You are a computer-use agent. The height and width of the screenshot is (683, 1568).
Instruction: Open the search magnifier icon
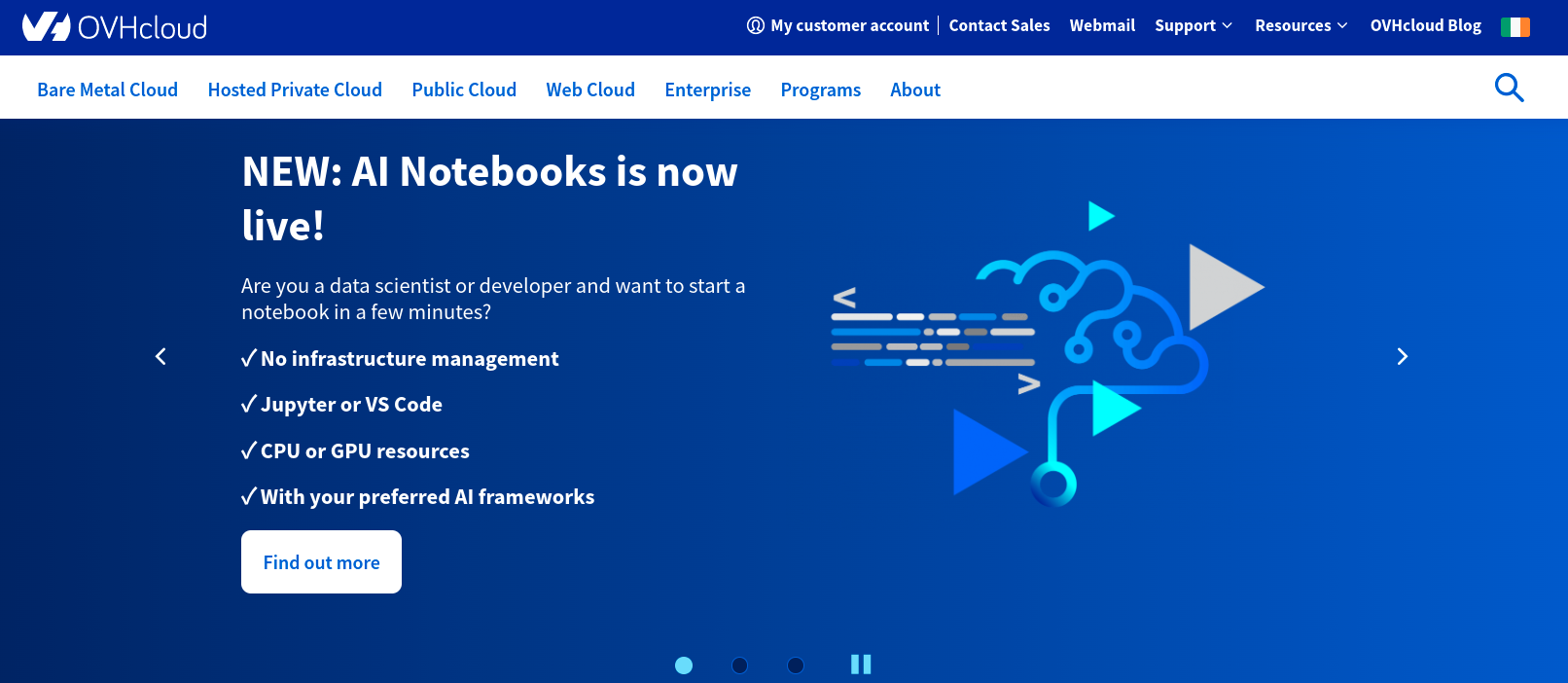click(1509, 88)
